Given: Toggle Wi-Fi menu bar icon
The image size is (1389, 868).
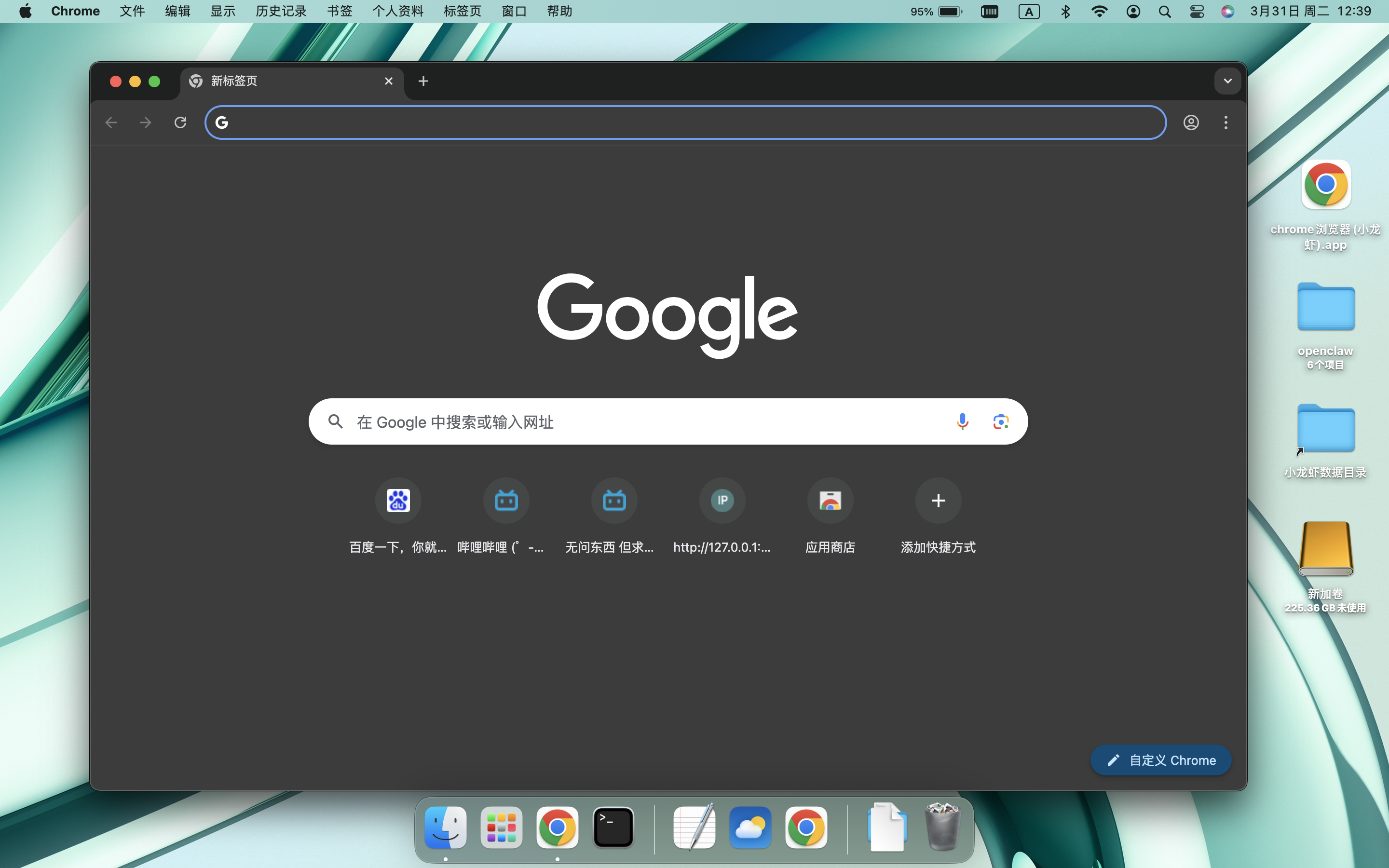Looking at the screenshot, I should coord(1099,12).
